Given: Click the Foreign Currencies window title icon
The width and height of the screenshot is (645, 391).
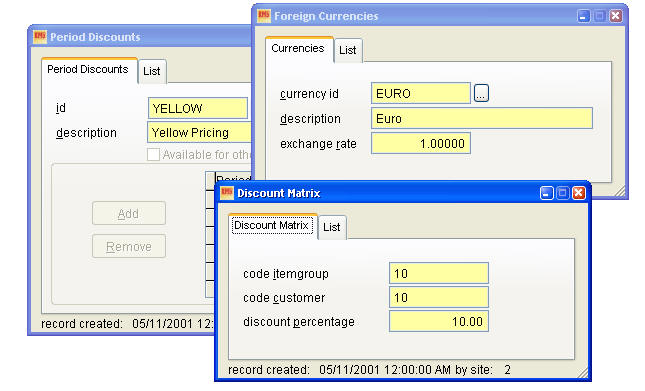Looking at the screenshot, I should [x=264, y=16].
